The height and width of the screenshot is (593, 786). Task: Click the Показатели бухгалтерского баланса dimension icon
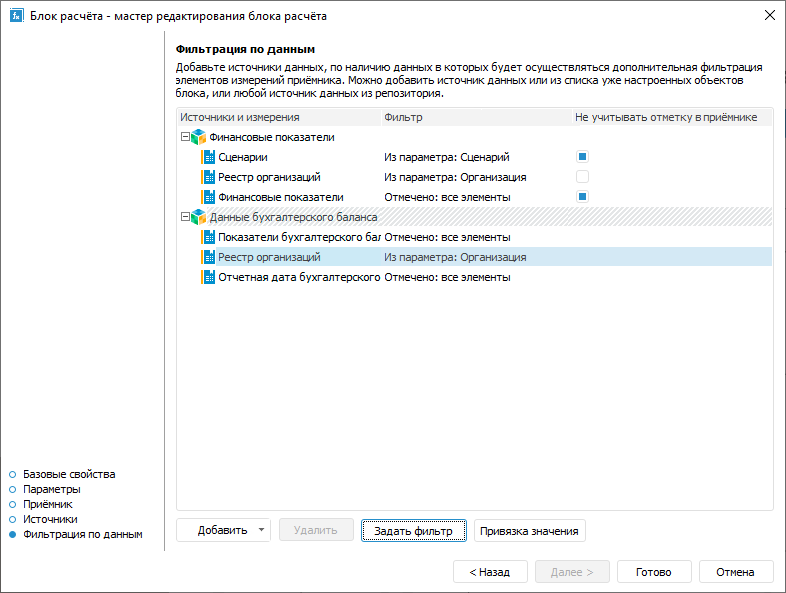209,237
